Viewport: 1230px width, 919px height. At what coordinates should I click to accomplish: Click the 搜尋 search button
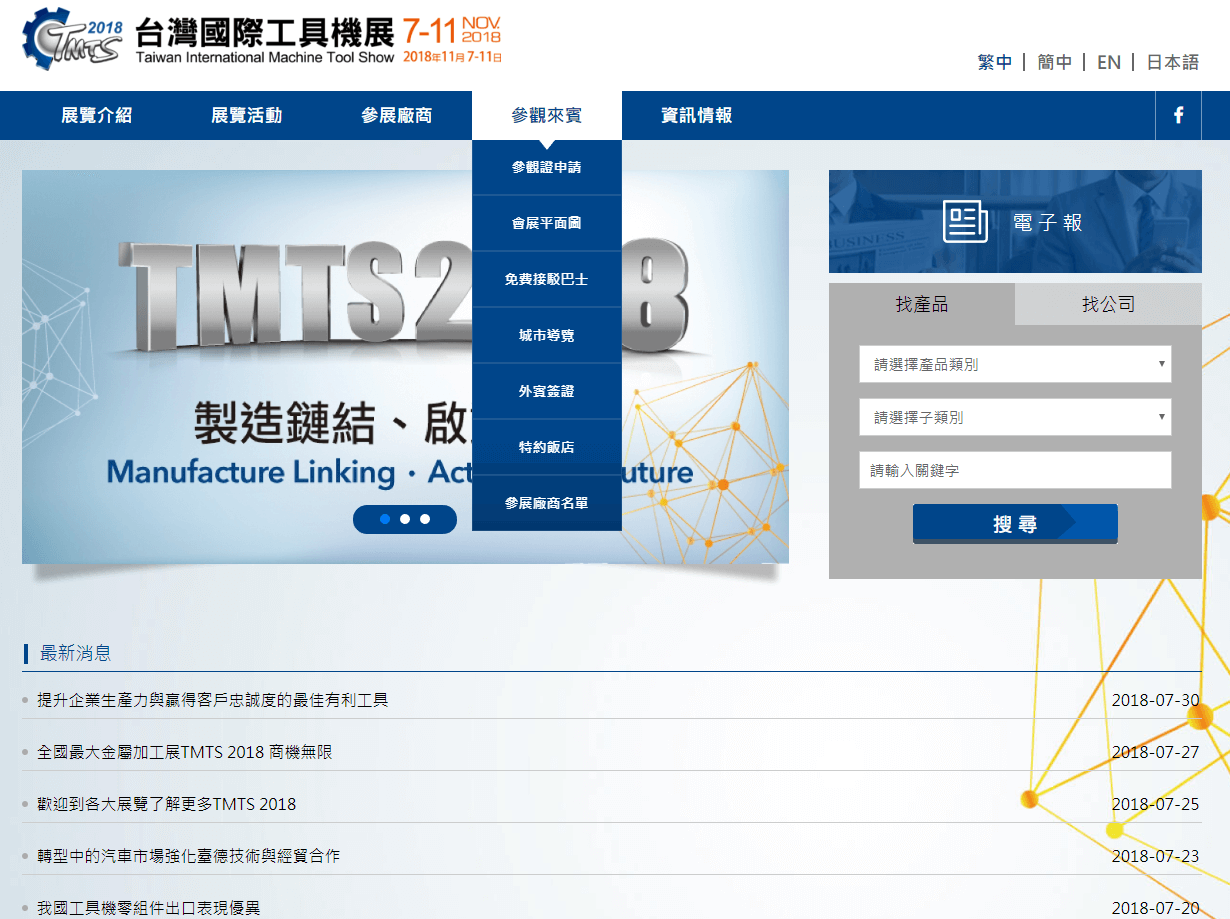1014,523
